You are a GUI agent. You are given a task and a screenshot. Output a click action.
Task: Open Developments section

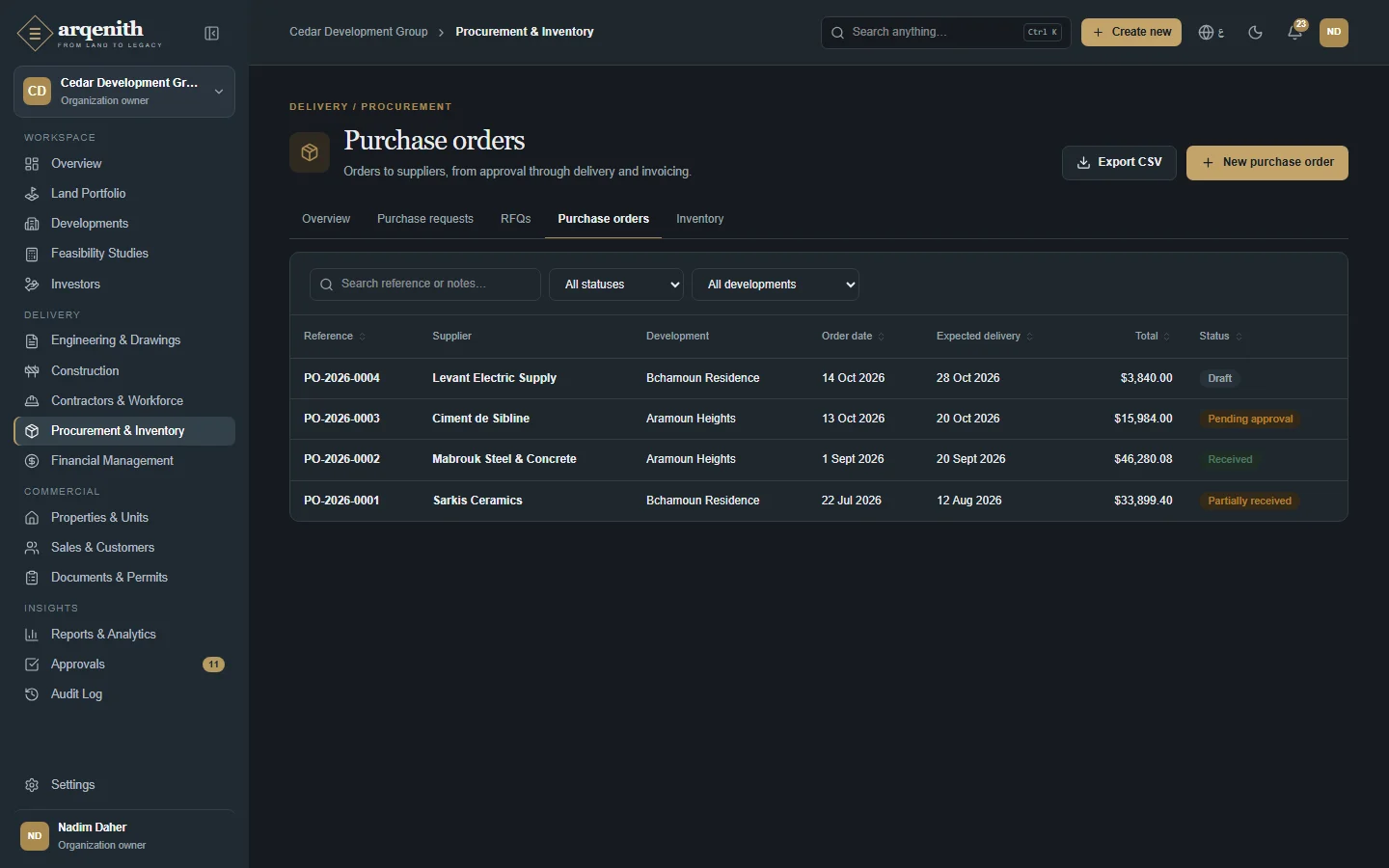(124, 224)
